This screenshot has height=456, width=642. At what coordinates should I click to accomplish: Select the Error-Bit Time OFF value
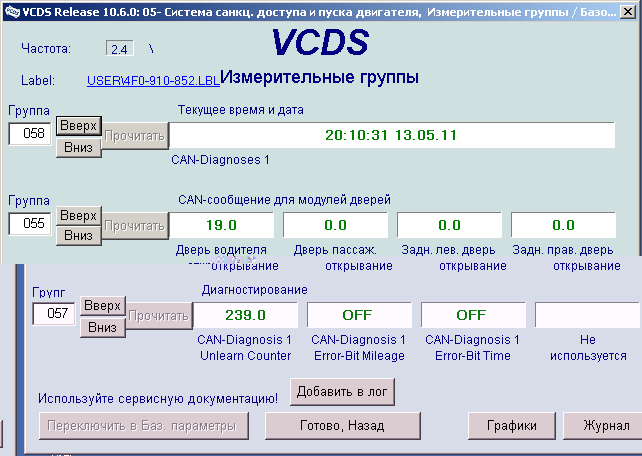click(473, 315)
